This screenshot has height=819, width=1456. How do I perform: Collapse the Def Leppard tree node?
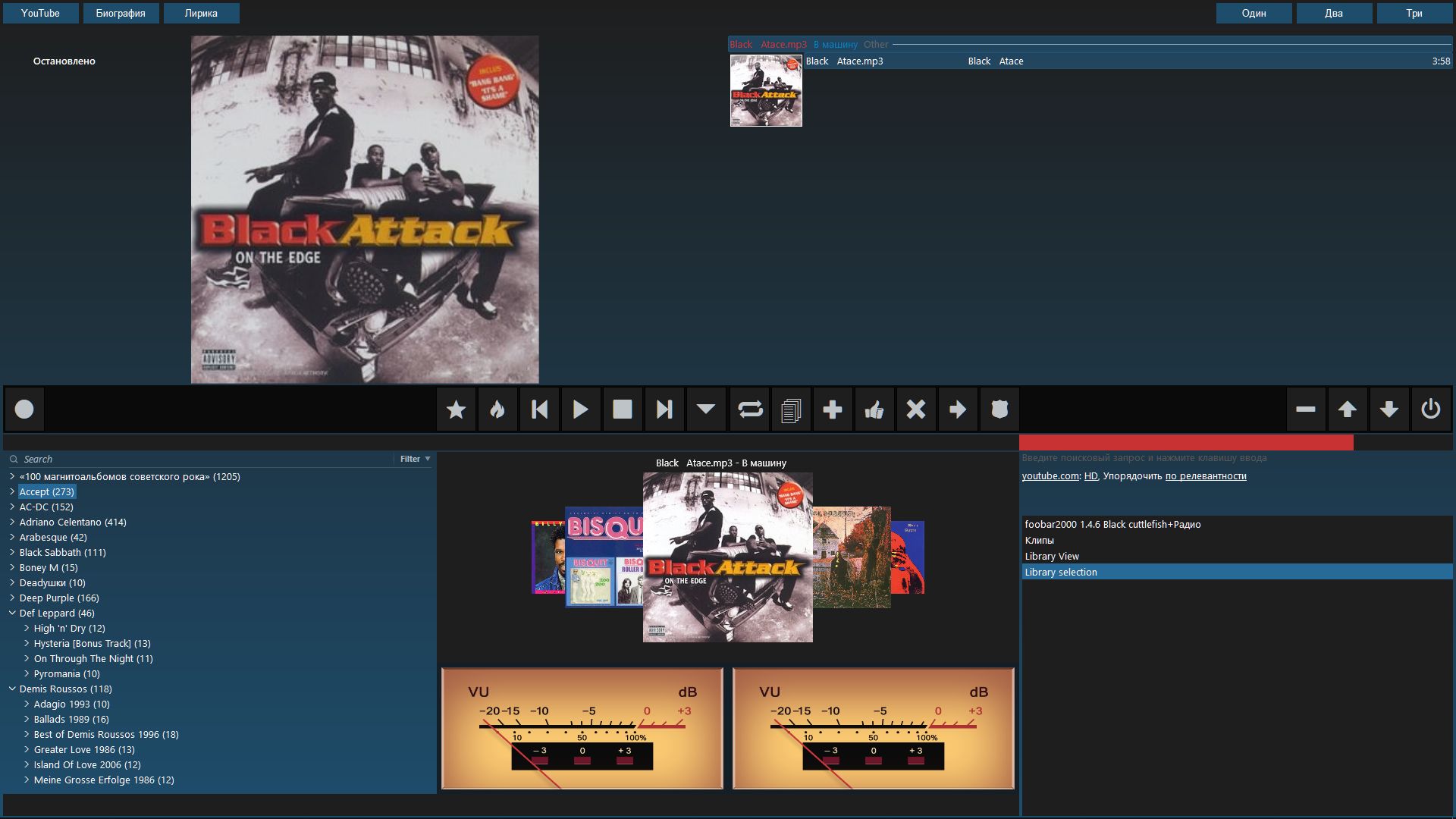point(12,613)
